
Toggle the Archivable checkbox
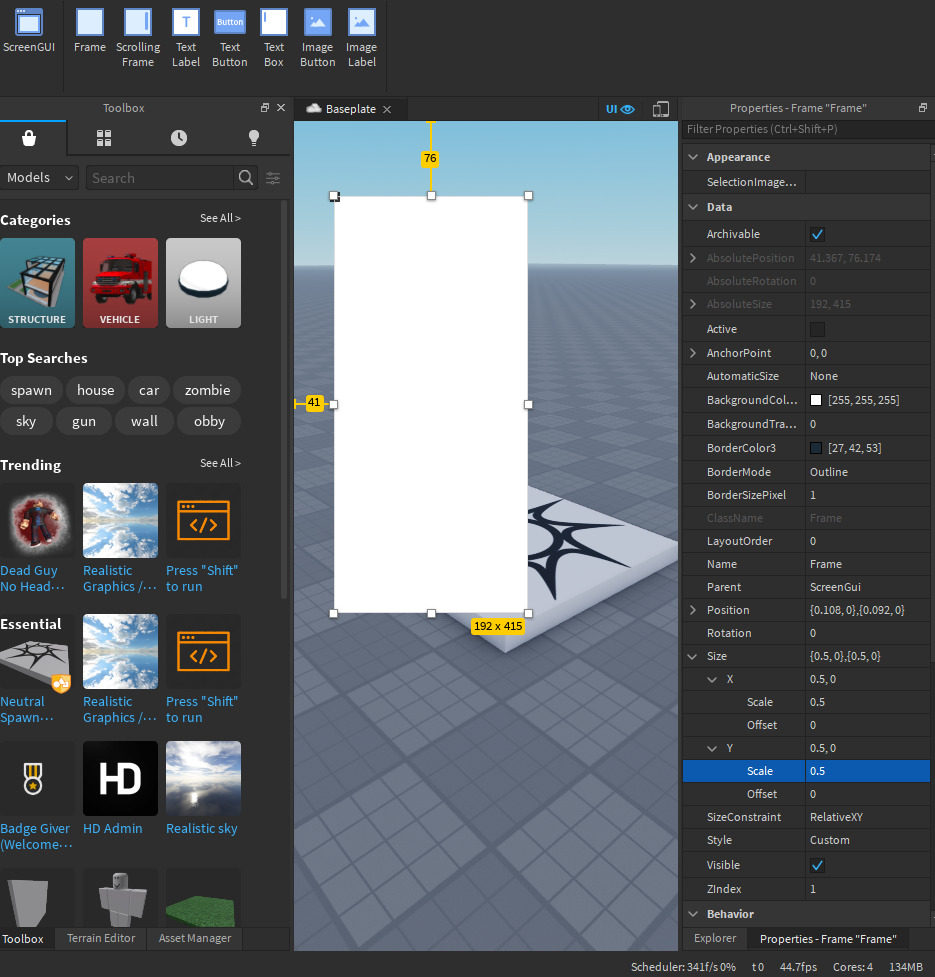tap(817, 234)
